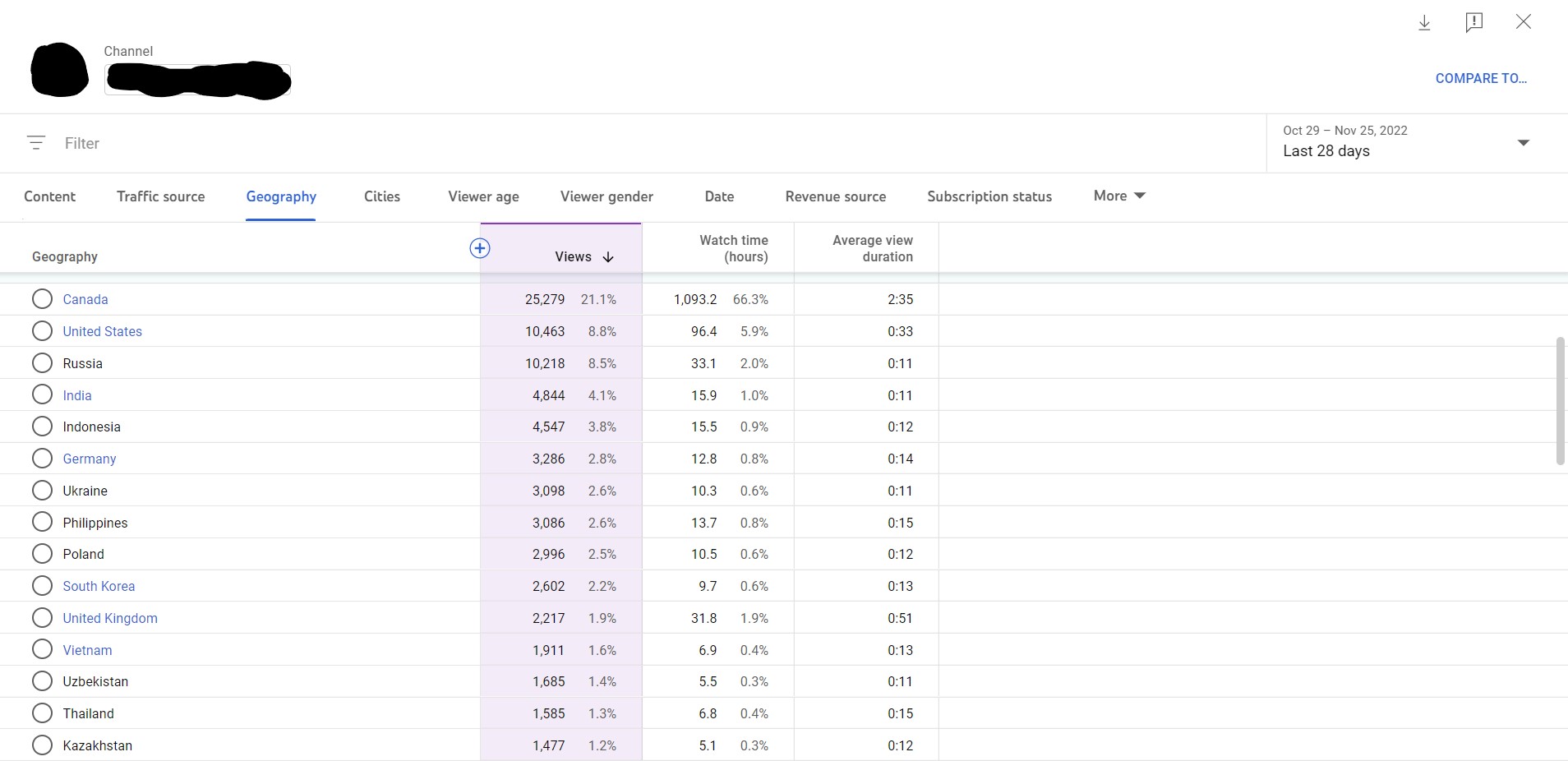
Task: Open the Germany geography link
Action: coord(90,459)
